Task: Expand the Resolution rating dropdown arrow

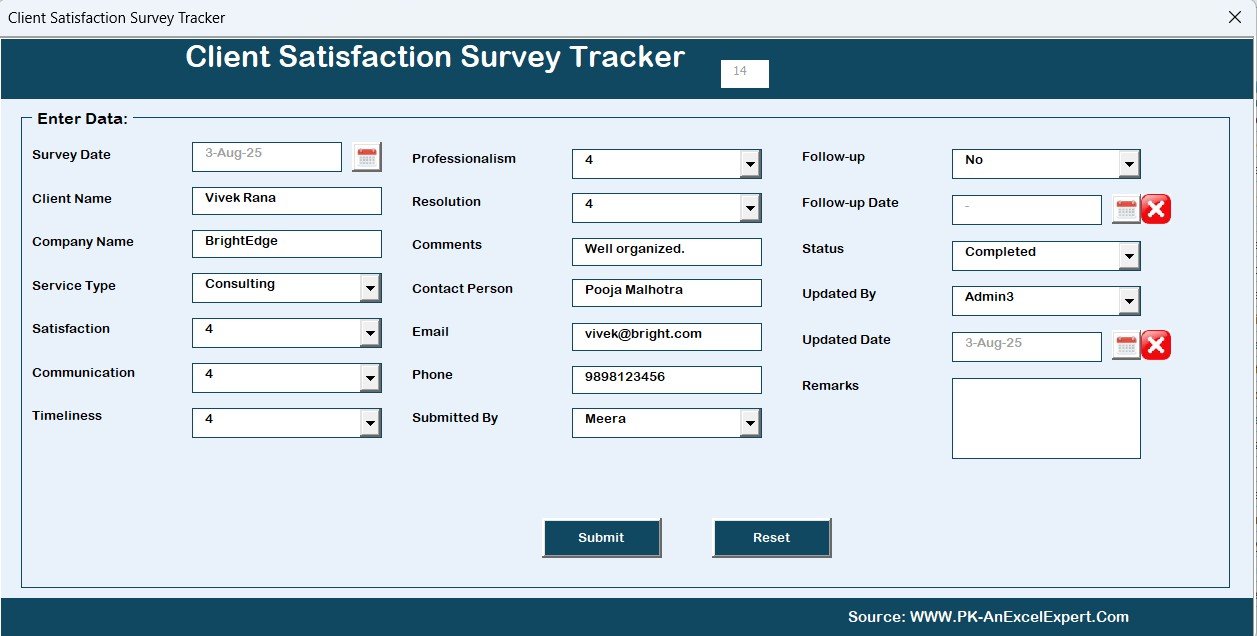Action: point(750,208)
